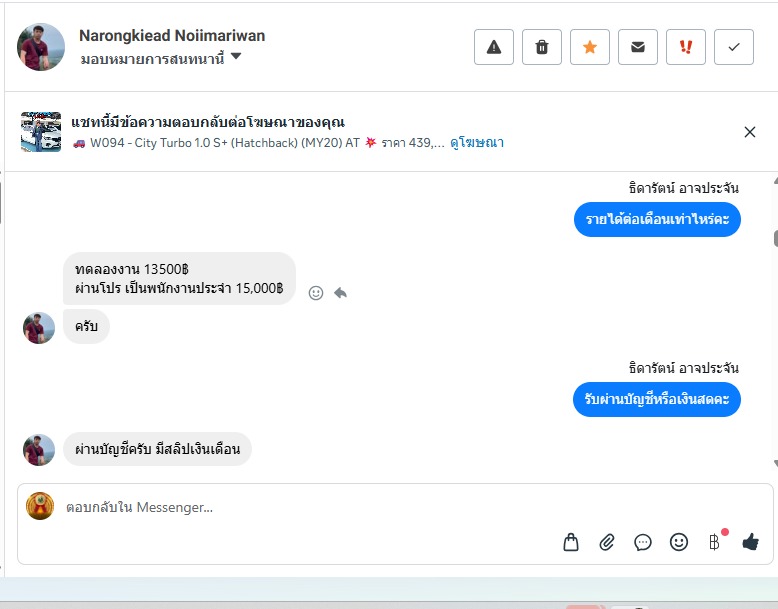Image resolution: width=778 pixels, height=609 pixels.
Task: Send a thumbs-up like
Action: tap(751, 542)
